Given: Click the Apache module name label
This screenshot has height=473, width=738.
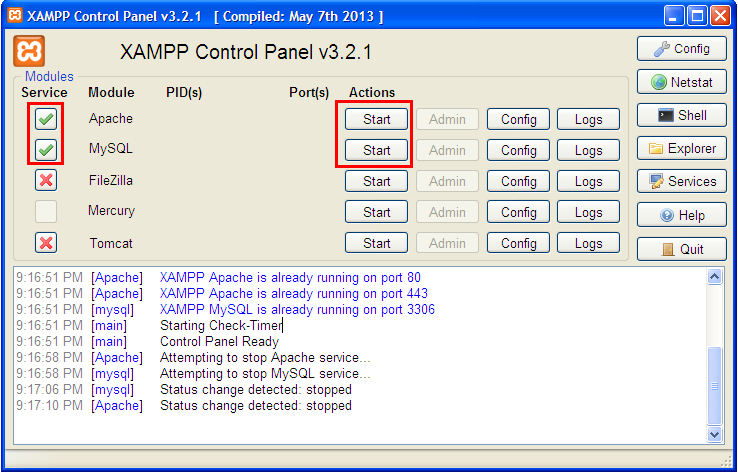Looking at the screenshot, I should click(x=111, y=119).
